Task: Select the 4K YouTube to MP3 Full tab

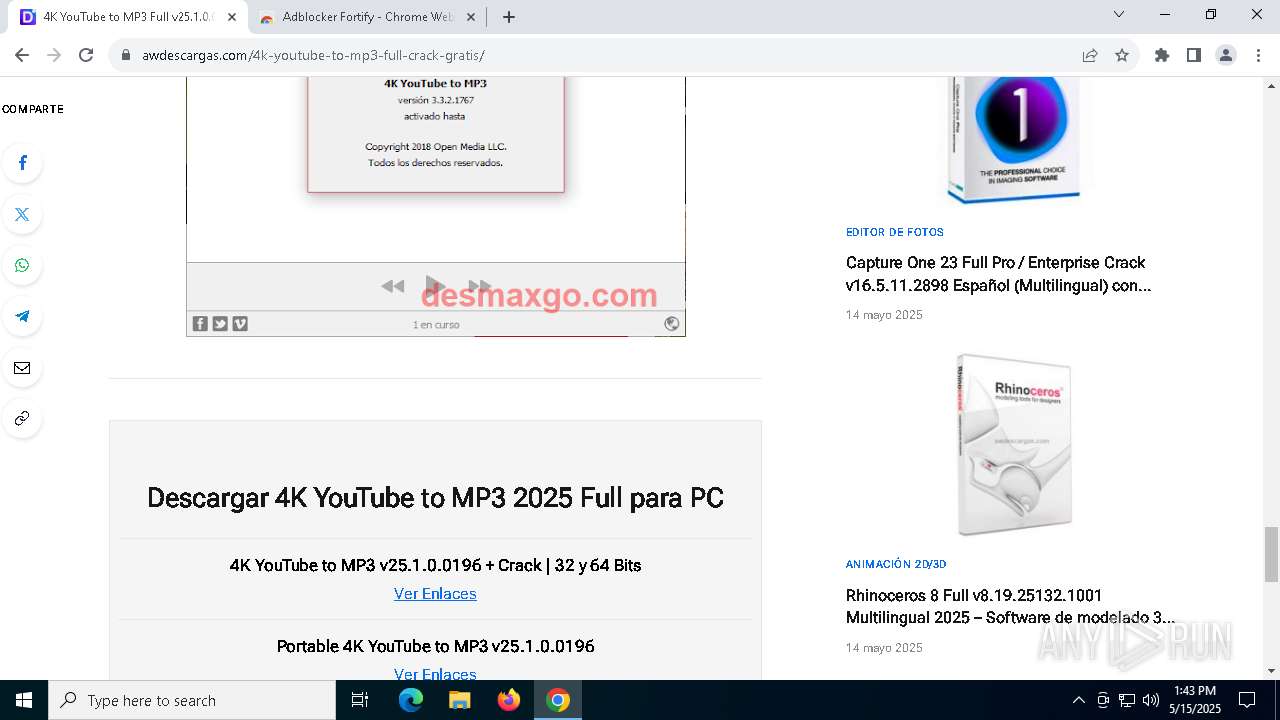Action: pyautogui.click(x=126, y=17)
